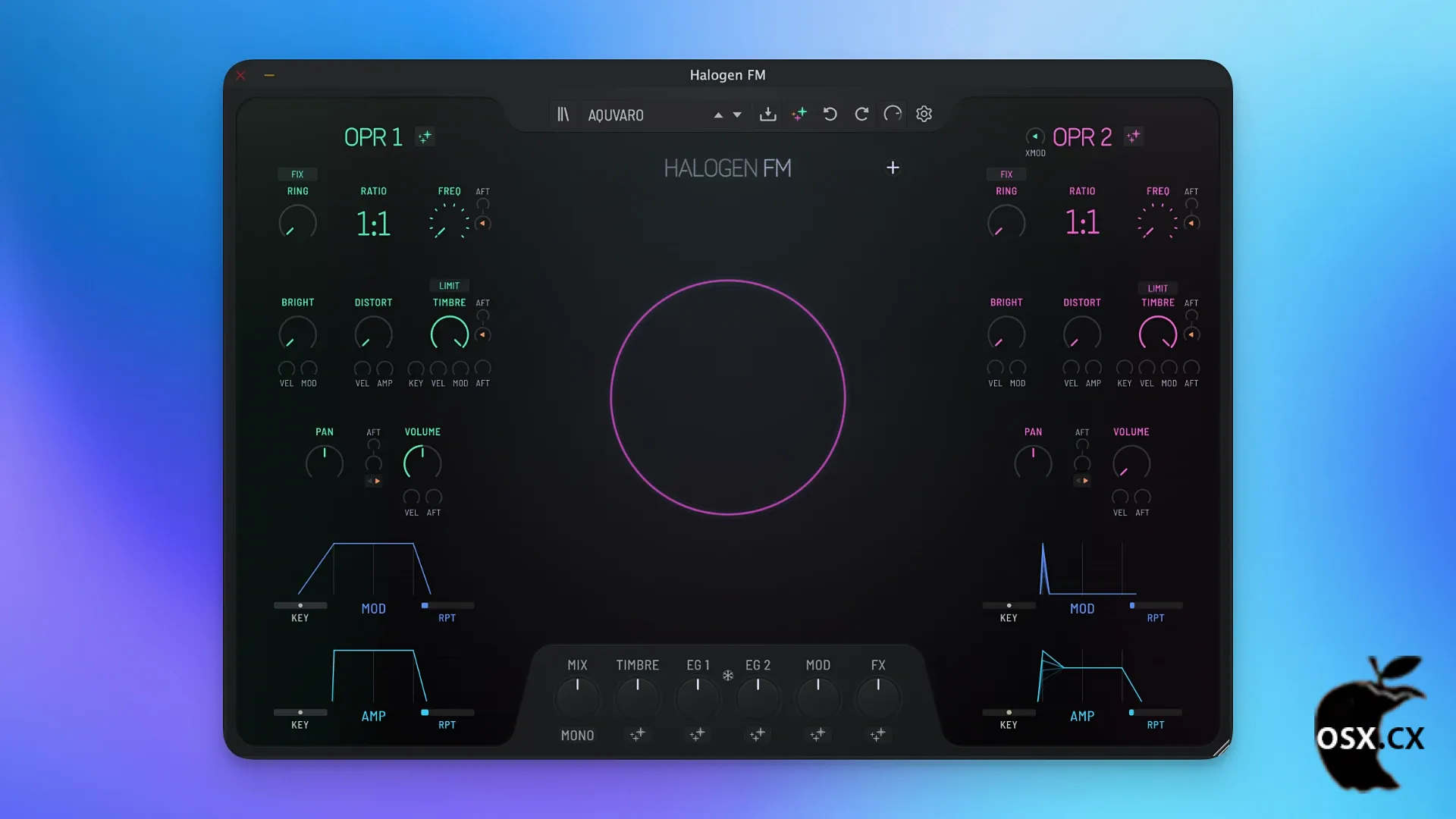Viewport: 1456px width, 819px height.
Task: Click OPR 2 PAN knob
Action: pos(1033,463)
